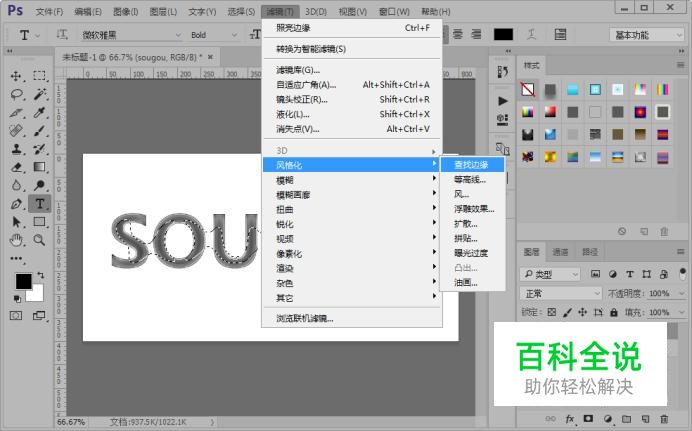Toggle lock transparent pixels
Viewport: 692px width, 431px height.
click(x=551, y=312)
